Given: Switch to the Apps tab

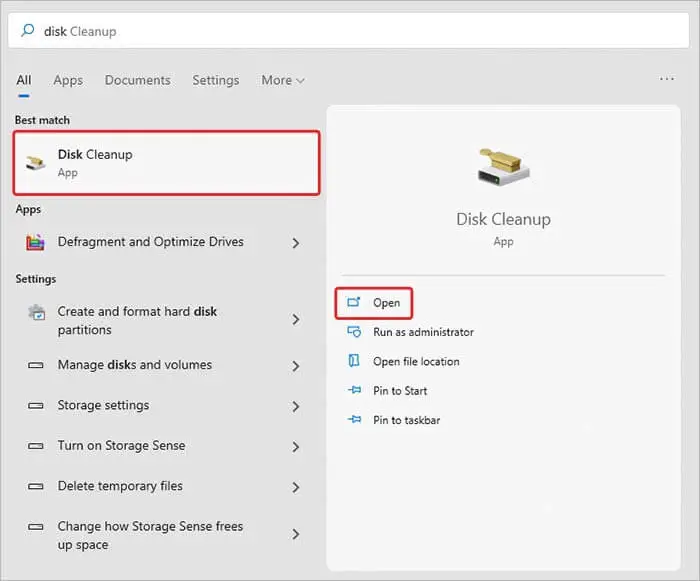Looking at the screenshot, I should click(x=68, y=80).
